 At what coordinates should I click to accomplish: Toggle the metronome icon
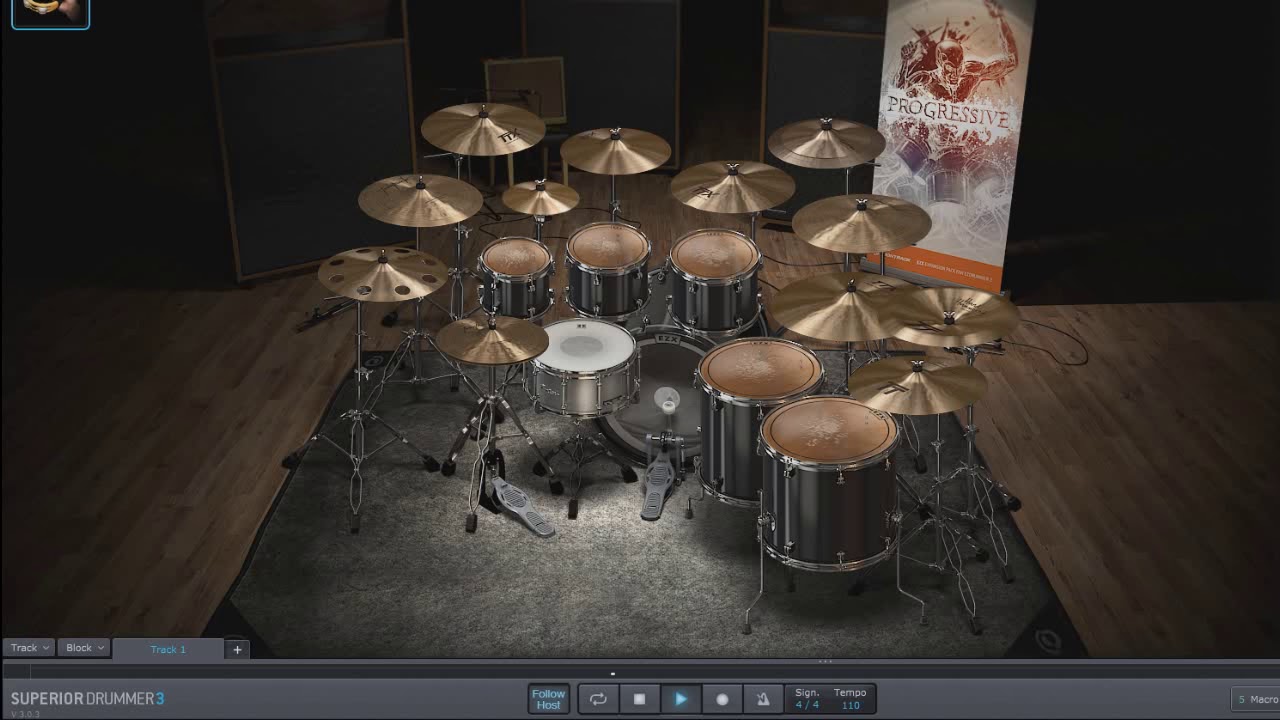[763, 699]
